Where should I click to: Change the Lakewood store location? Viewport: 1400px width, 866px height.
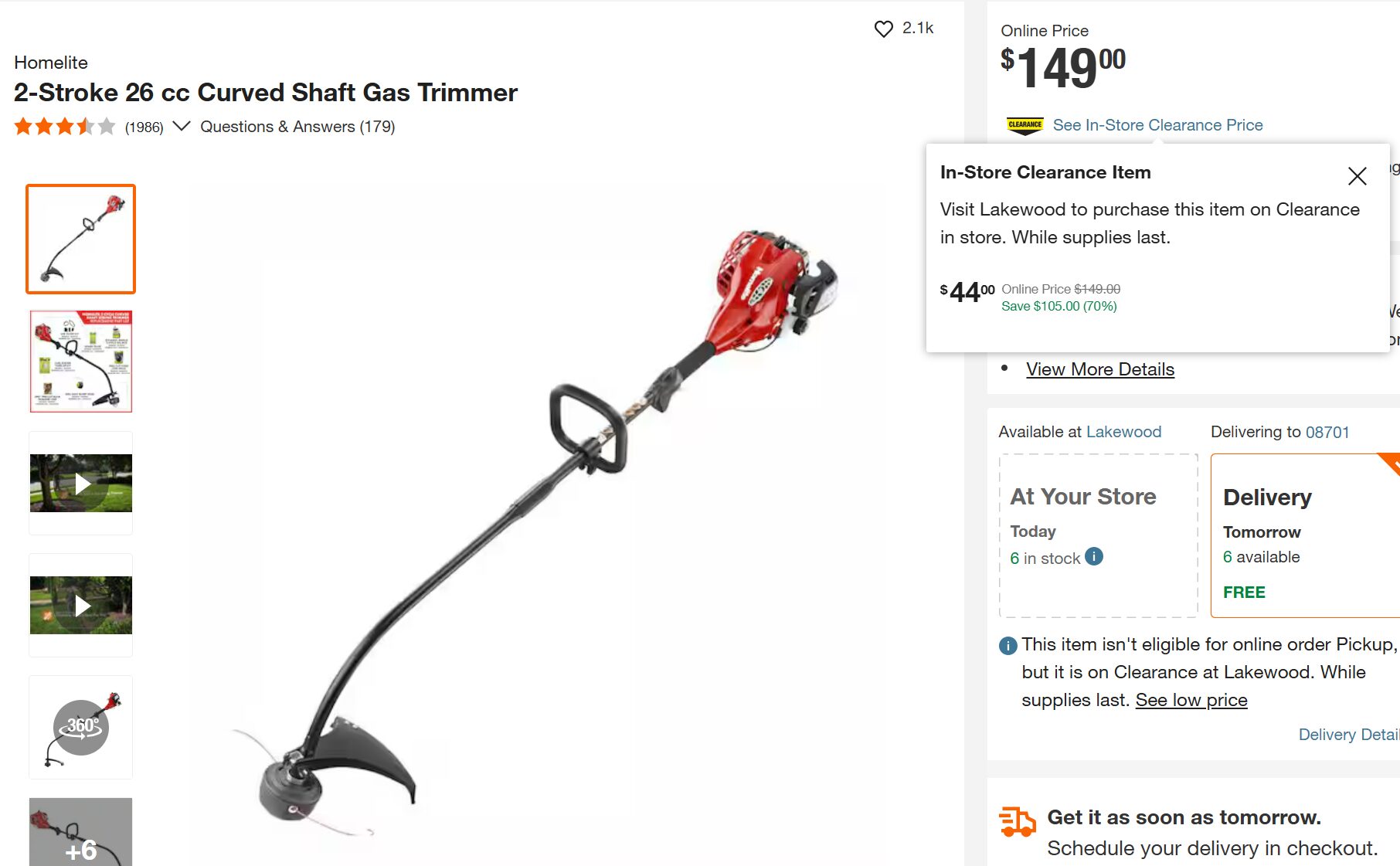(x=1123, y=432)
